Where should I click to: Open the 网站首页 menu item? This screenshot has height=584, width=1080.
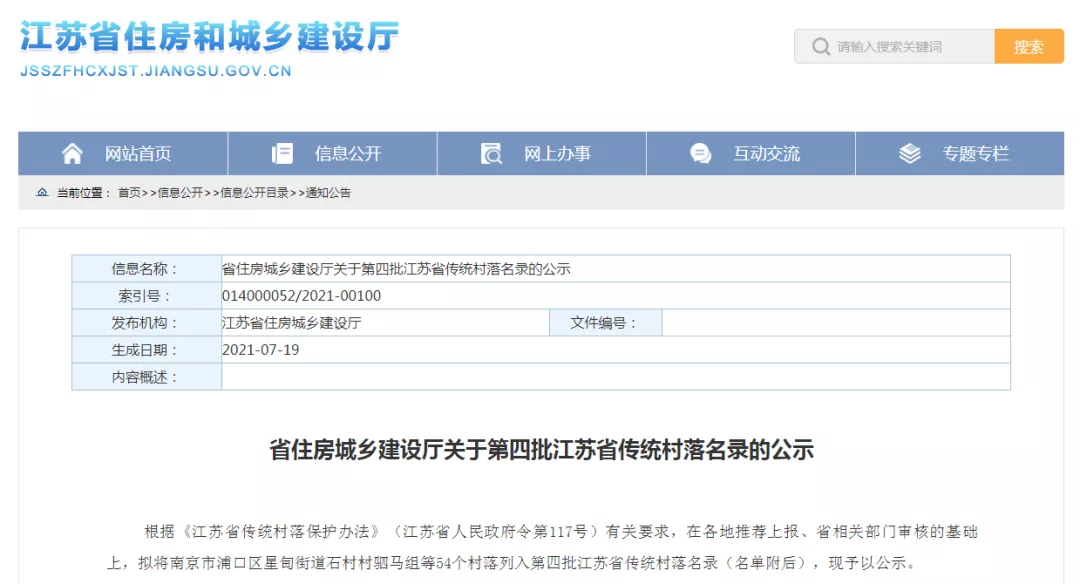(x=123, y=154)
